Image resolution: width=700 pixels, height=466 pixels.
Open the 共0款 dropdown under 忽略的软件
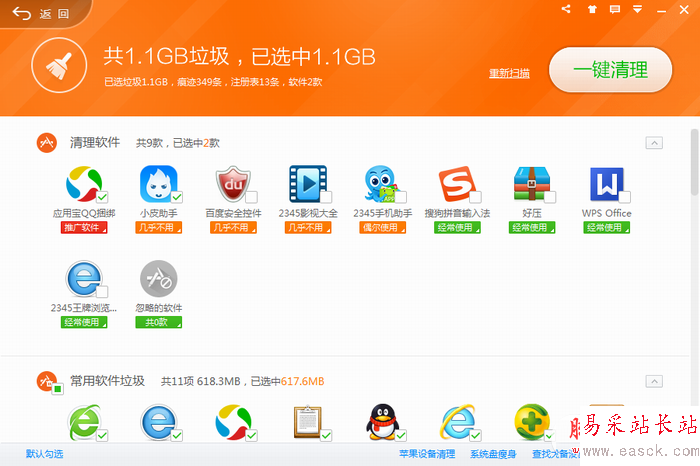point(158,322)
